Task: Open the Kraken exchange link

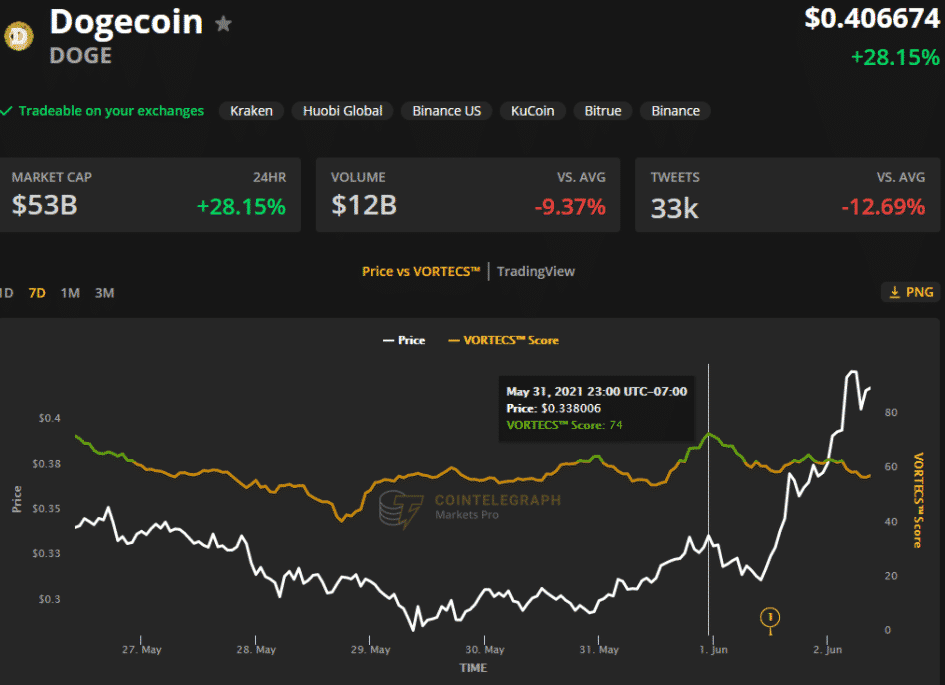Action: [251, 111]
